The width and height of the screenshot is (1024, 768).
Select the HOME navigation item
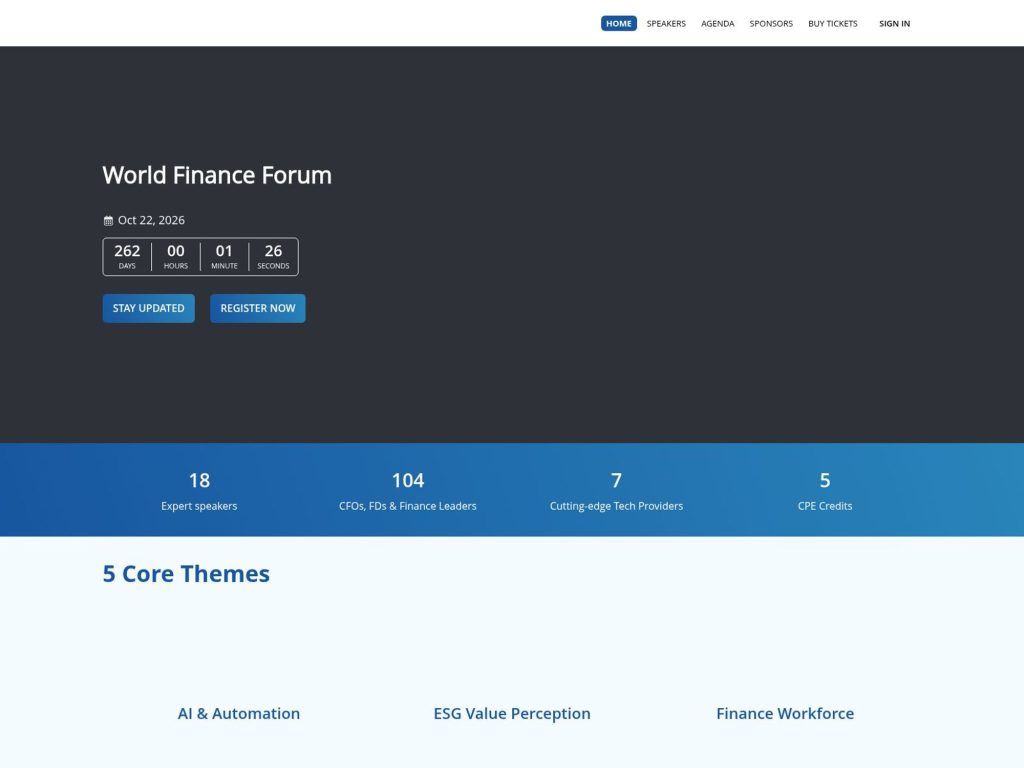618,22
